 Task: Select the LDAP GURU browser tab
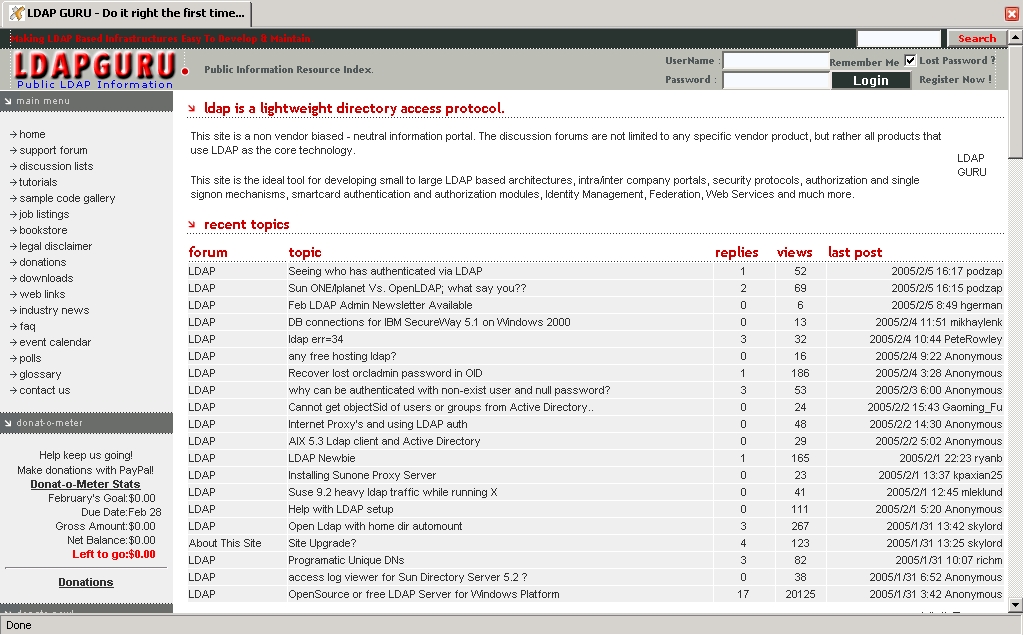(127, 13)
